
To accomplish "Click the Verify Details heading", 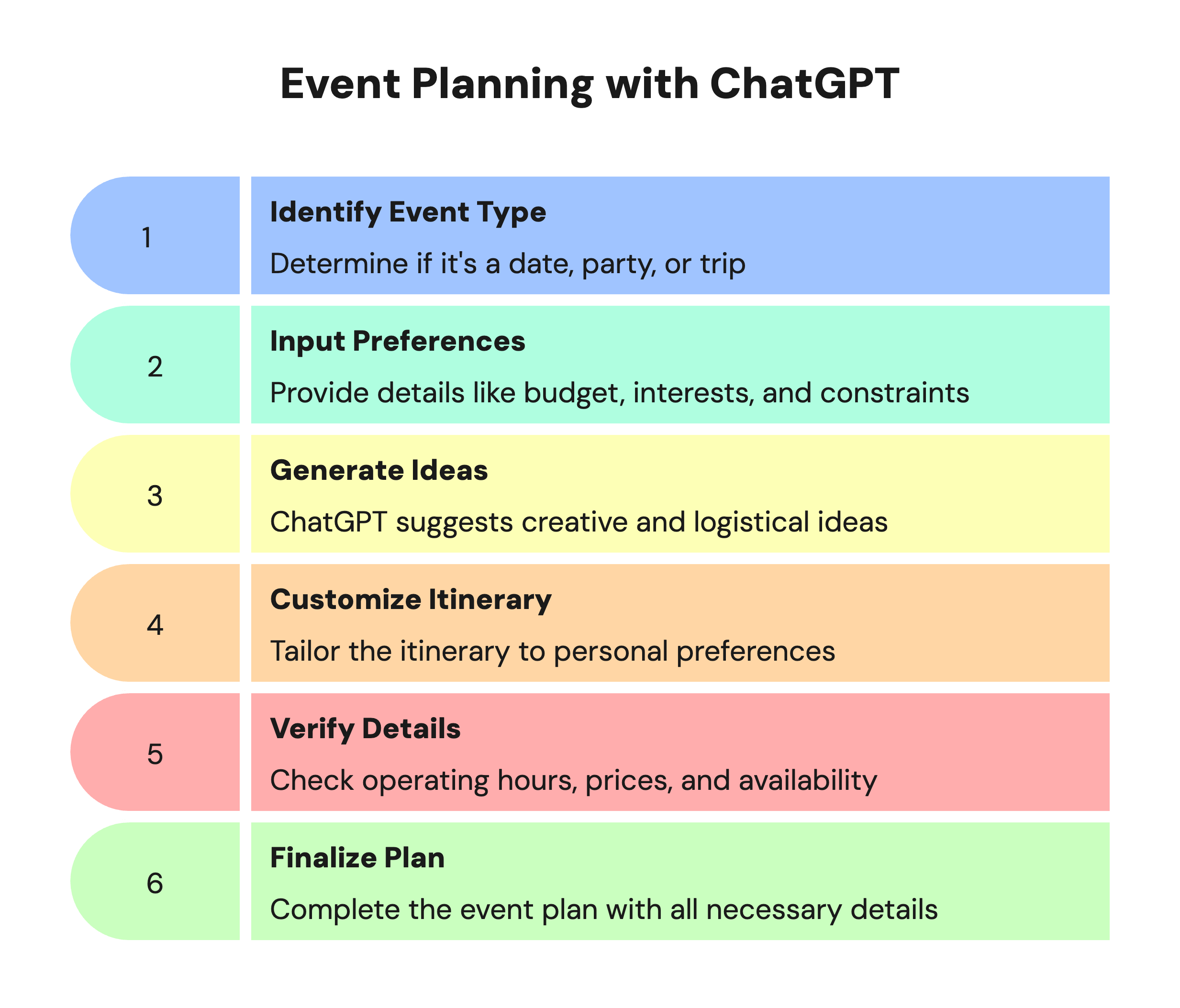I will (x=365, y=729).
